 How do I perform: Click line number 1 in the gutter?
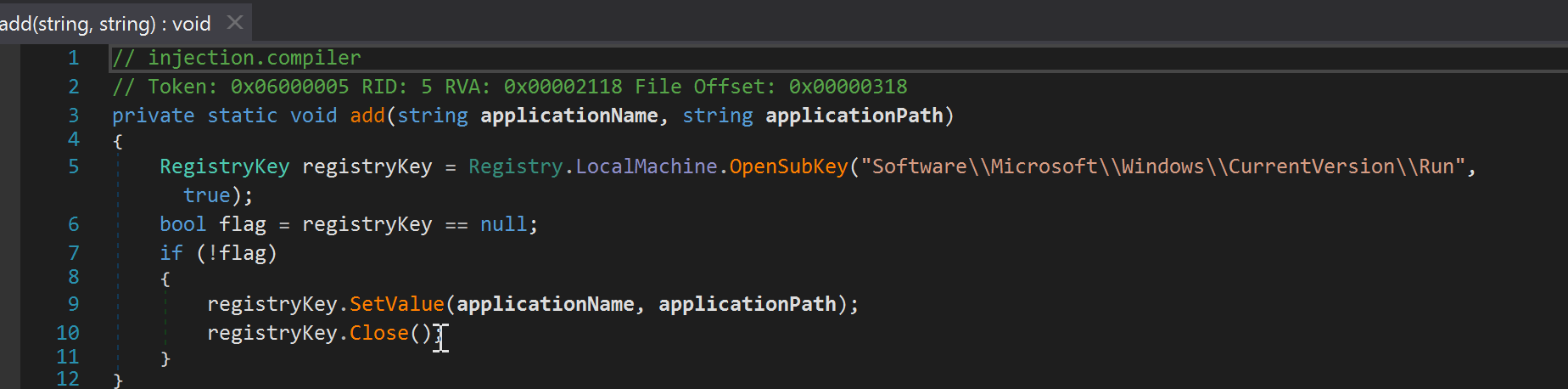click(x=73, y=58)
